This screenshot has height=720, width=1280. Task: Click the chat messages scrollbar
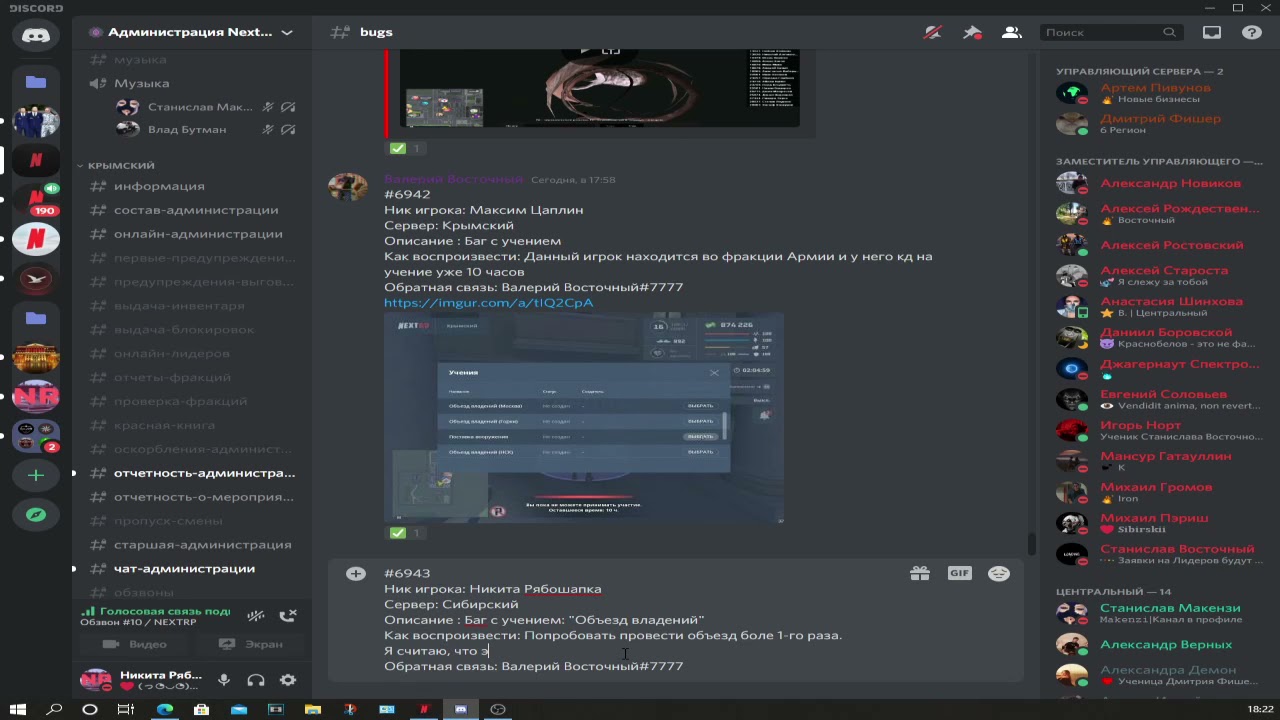point(1032,545)
